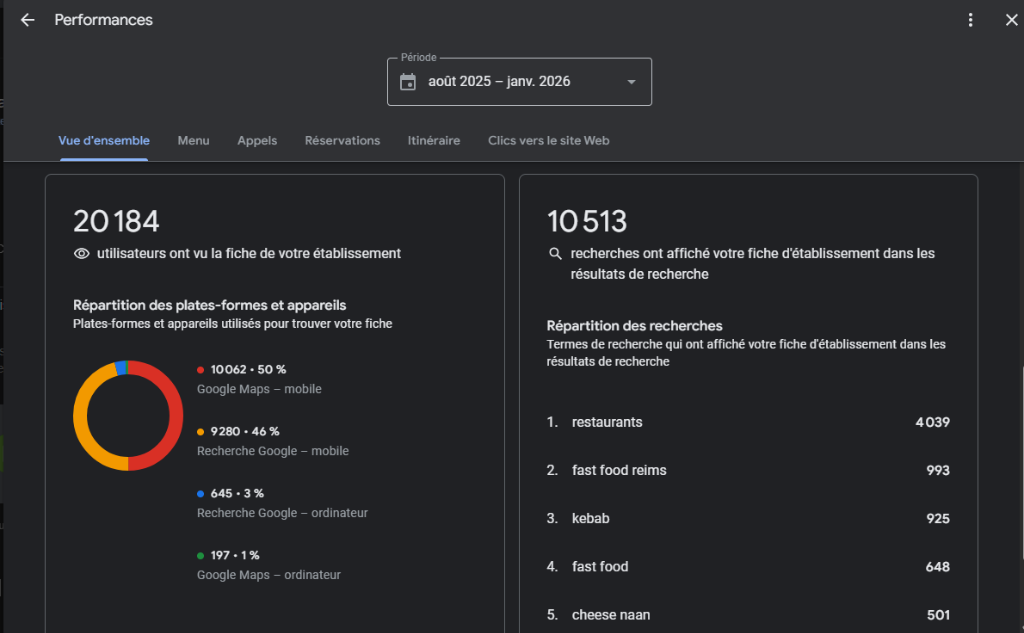Click the 'restaurants' search term row
1024x633 pixels.
(x=748, y=423)
